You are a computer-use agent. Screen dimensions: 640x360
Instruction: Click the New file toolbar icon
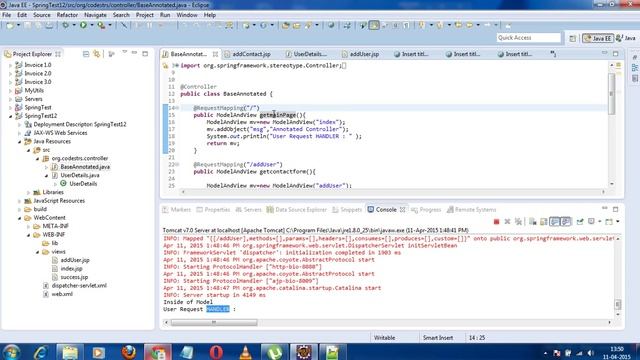10,25
